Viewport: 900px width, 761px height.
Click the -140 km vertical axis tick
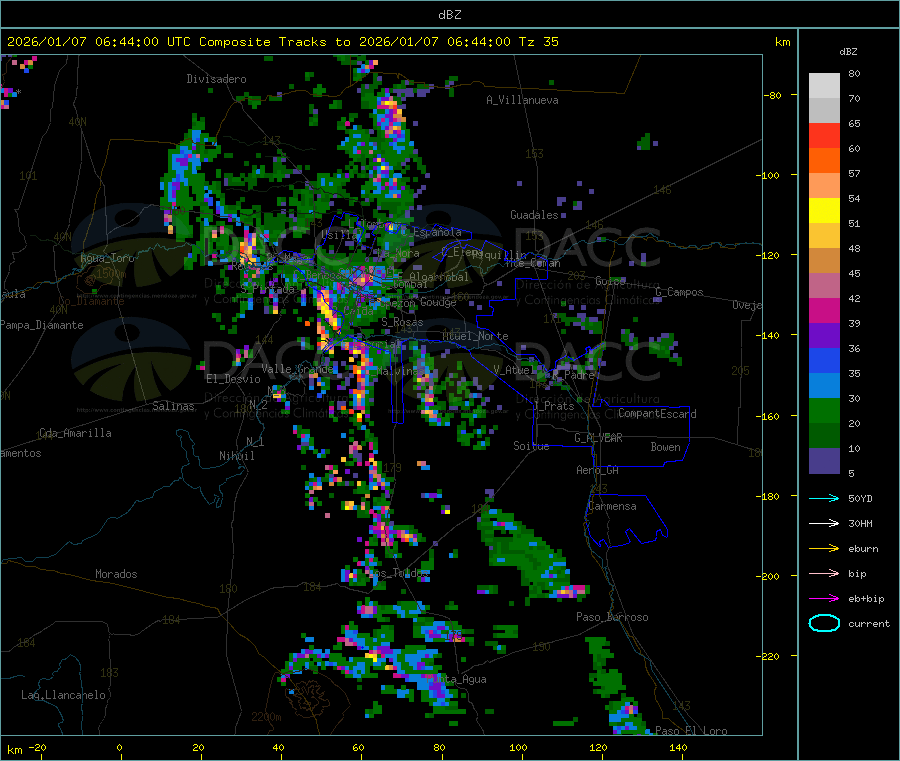pos(770,336)
